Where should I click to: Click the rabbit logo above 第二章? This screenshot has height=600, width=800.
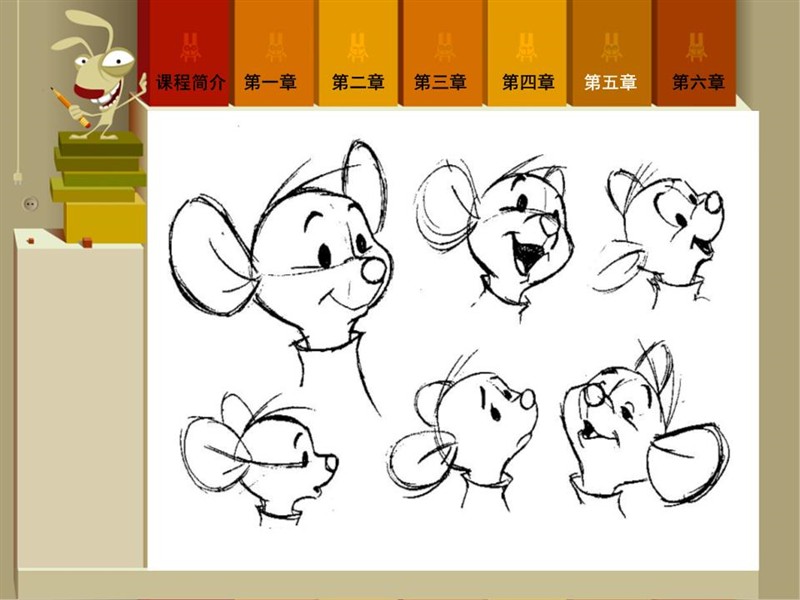click(x=358, y=47)
